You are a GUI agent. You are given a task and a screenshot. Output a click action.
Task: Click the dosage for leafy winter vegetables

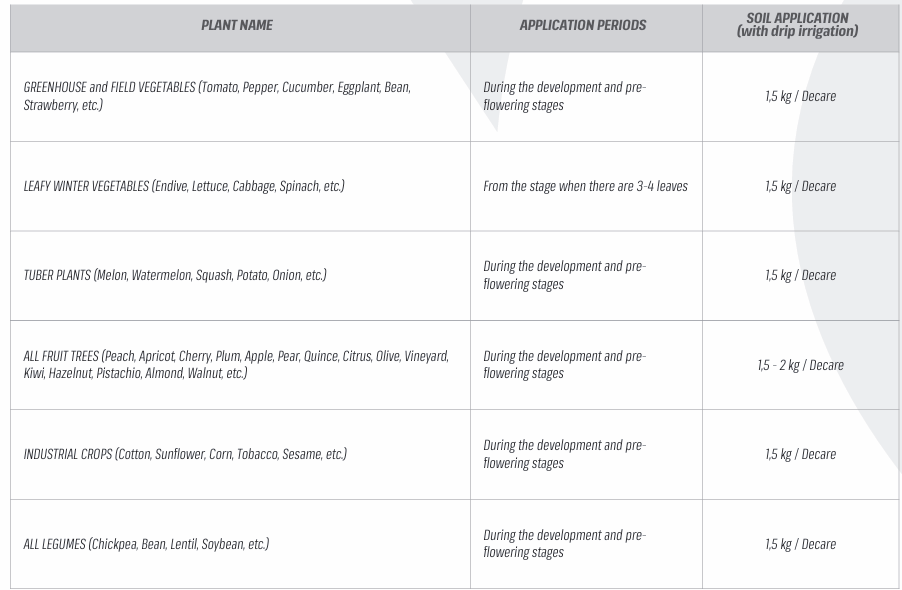tap(800, 186)
